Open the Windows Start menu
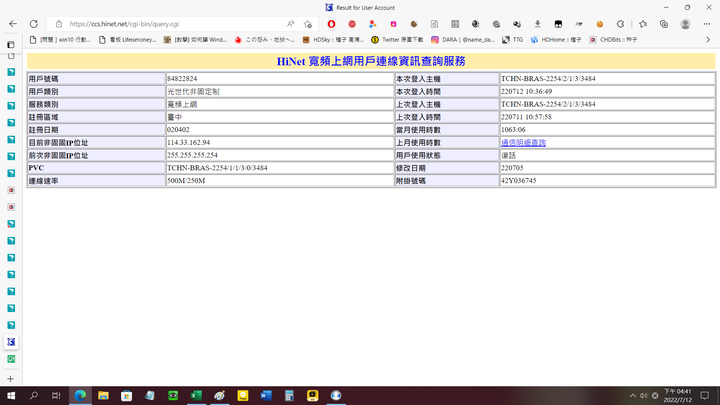This screenshot has height=405, width=720. [x=11, y=395]
